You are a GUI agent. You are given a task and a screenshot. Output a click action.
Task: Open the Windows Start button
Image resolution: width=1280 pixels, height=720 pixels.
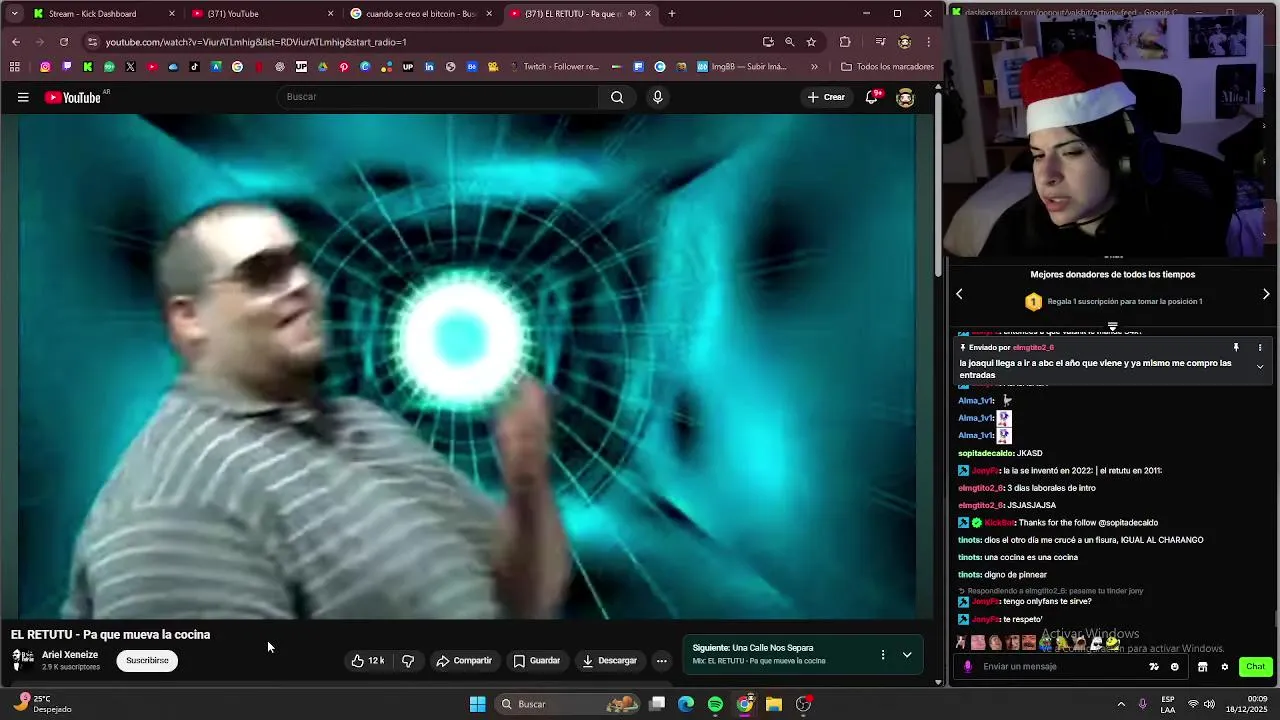point(478,704)
